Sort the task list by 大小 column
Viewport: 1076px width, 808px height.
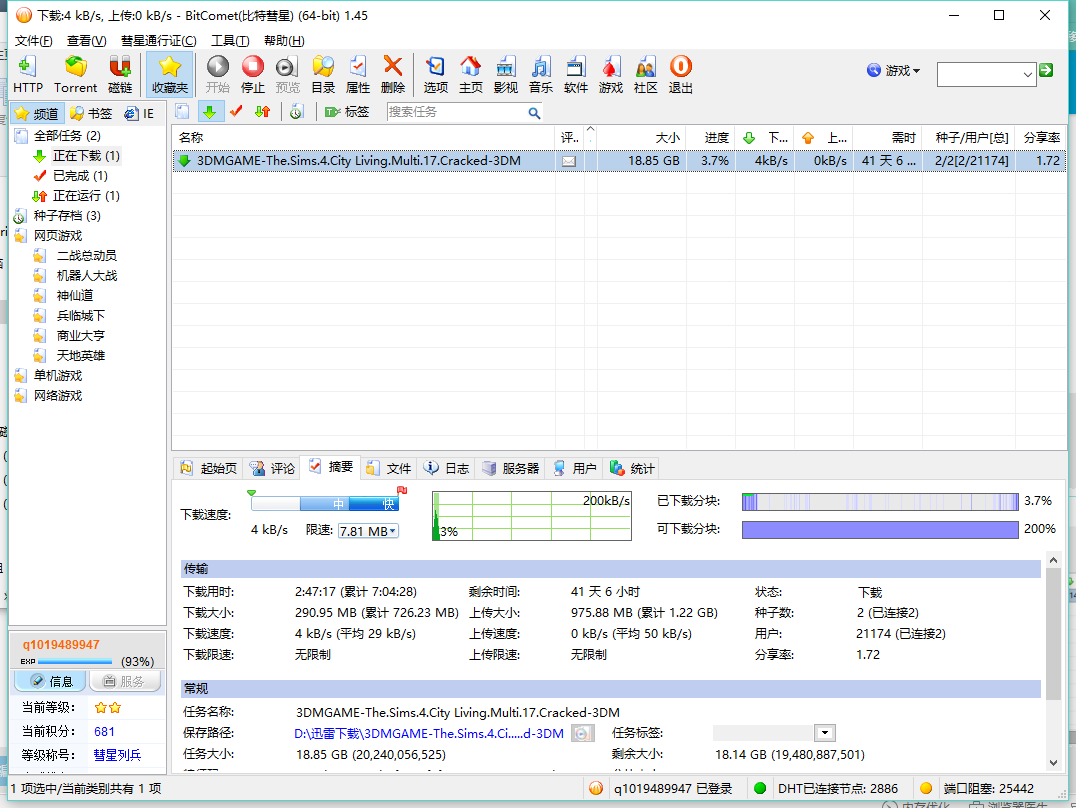641,138
